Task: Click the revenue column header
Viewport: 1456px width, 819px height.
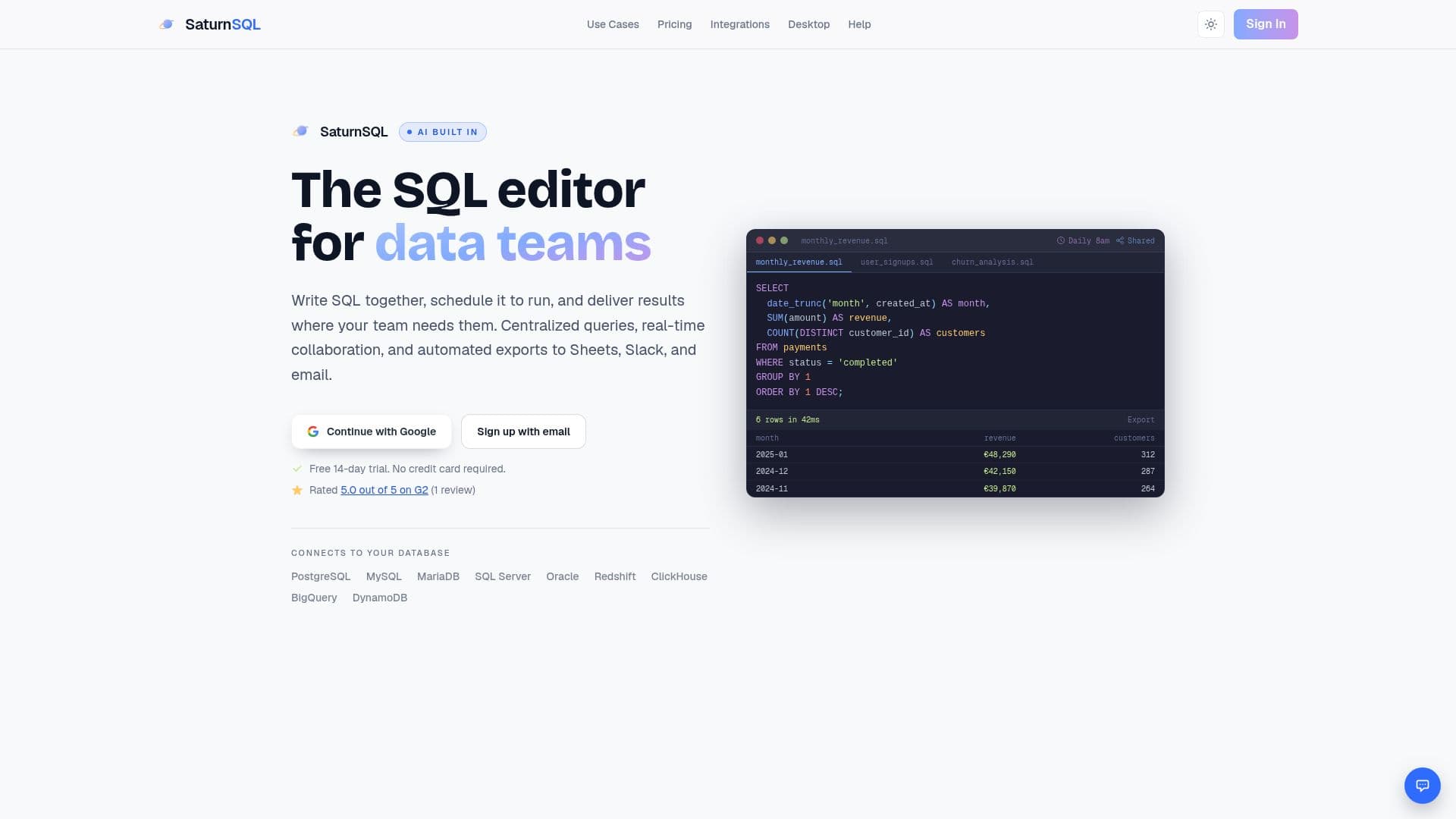Action: (999, 438)
